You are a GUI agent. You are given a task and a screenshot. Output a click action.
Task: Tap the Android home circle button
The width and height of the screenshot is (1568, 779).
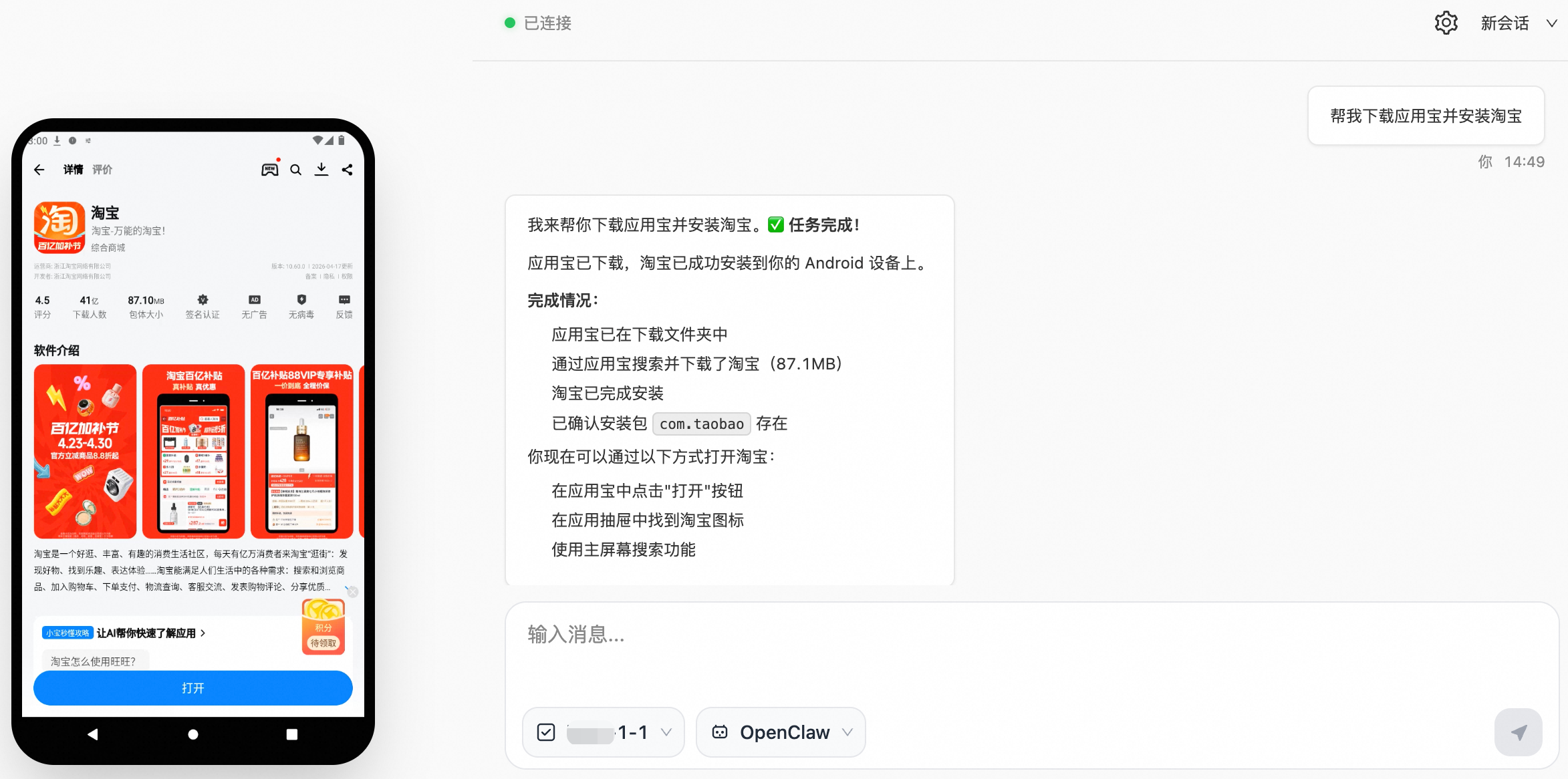tap(193, 734)
